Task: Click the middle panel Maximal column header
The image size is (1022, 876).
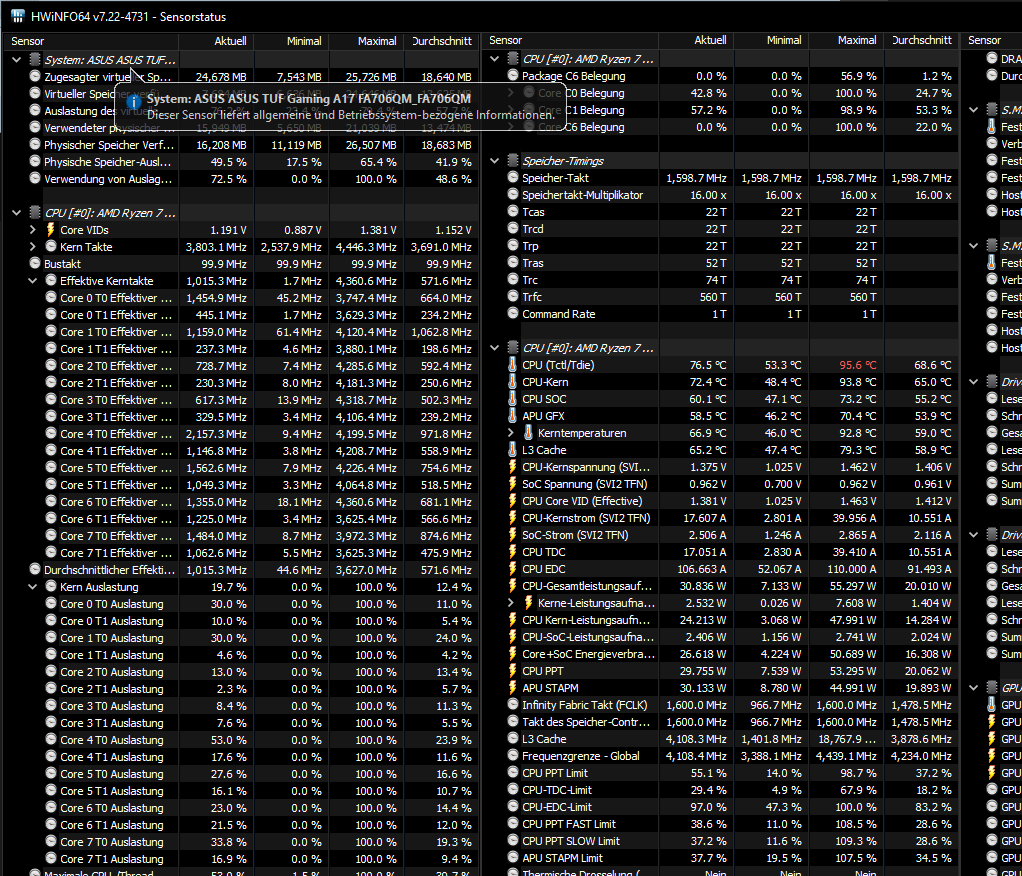Action: [x=846, y=40]
